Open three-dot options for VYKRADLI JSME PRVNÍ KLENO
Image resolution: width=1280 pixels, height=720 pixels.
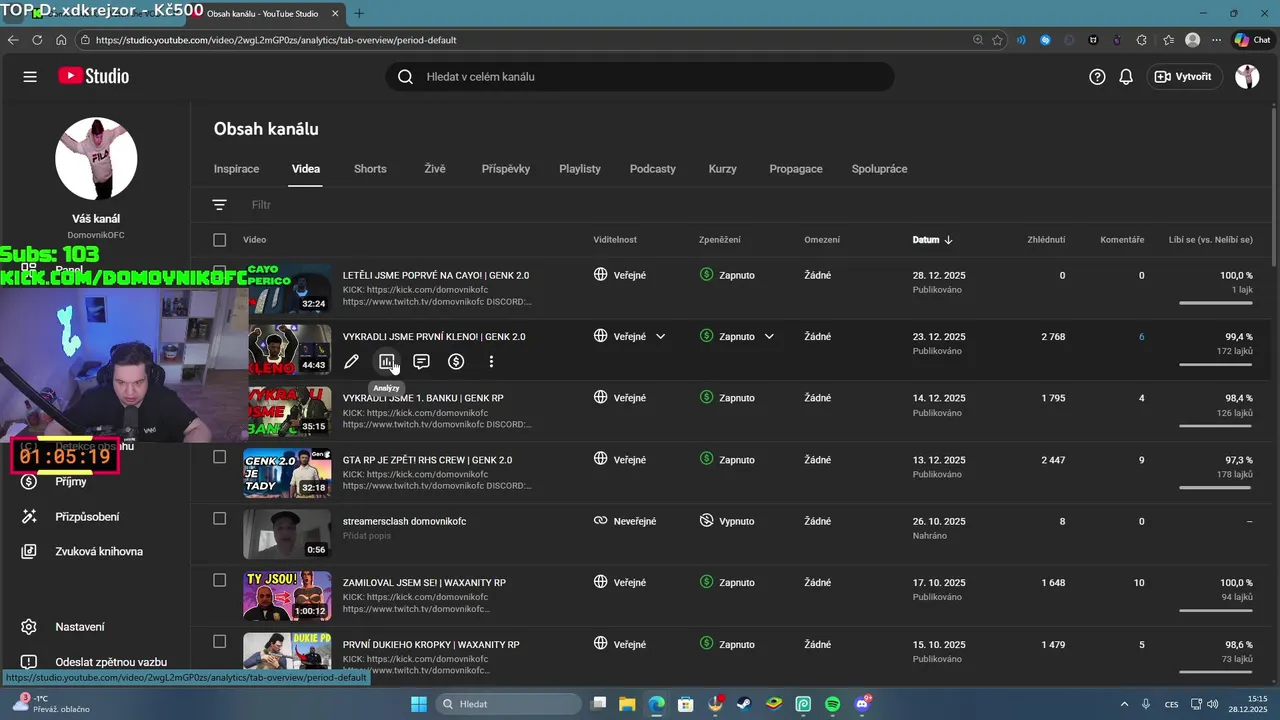tap(491, 362)
